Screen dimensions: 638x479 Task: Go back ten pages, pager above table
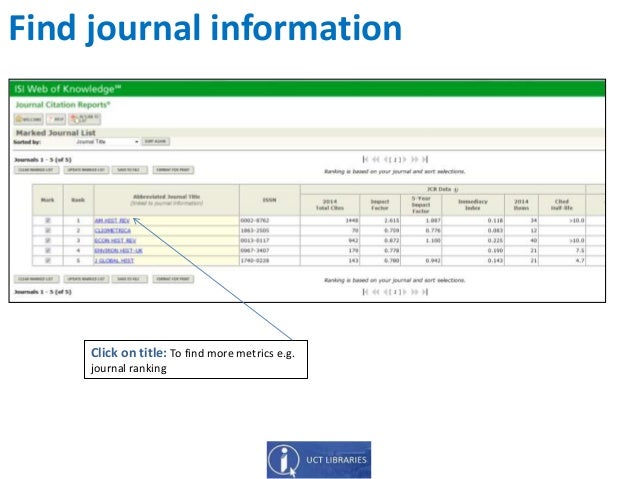376,159
